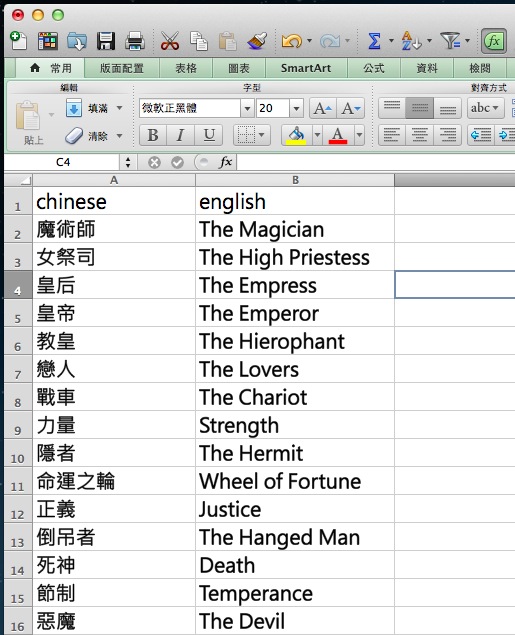Align text left horizontally

(392, 135)
